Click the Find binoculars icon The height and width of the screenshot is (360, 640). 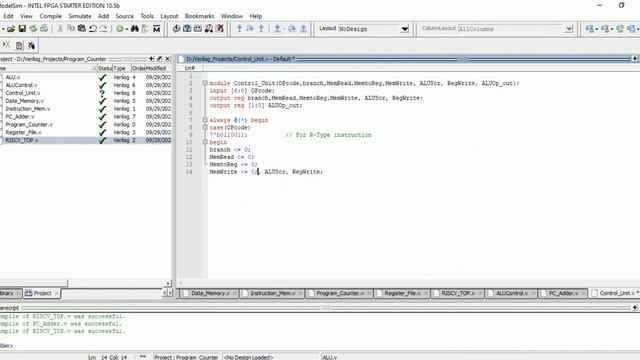click(x=135, y=29)
